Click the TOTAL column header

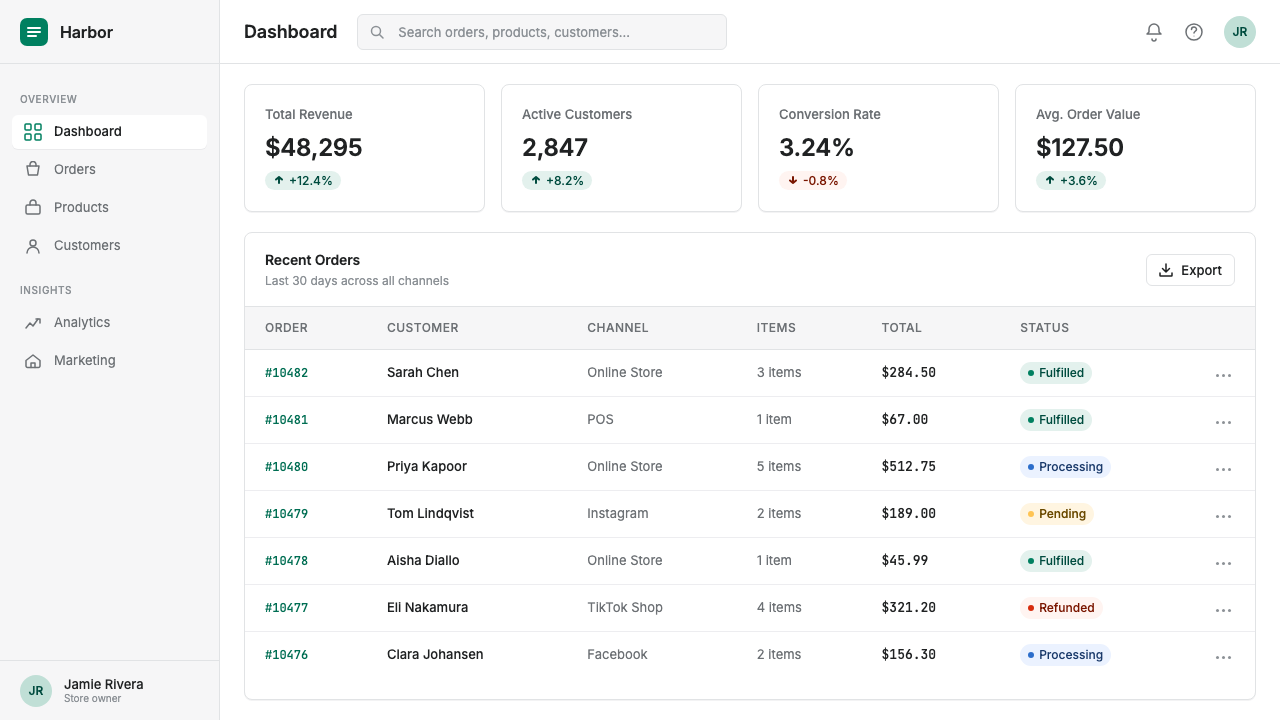[902, 328]
